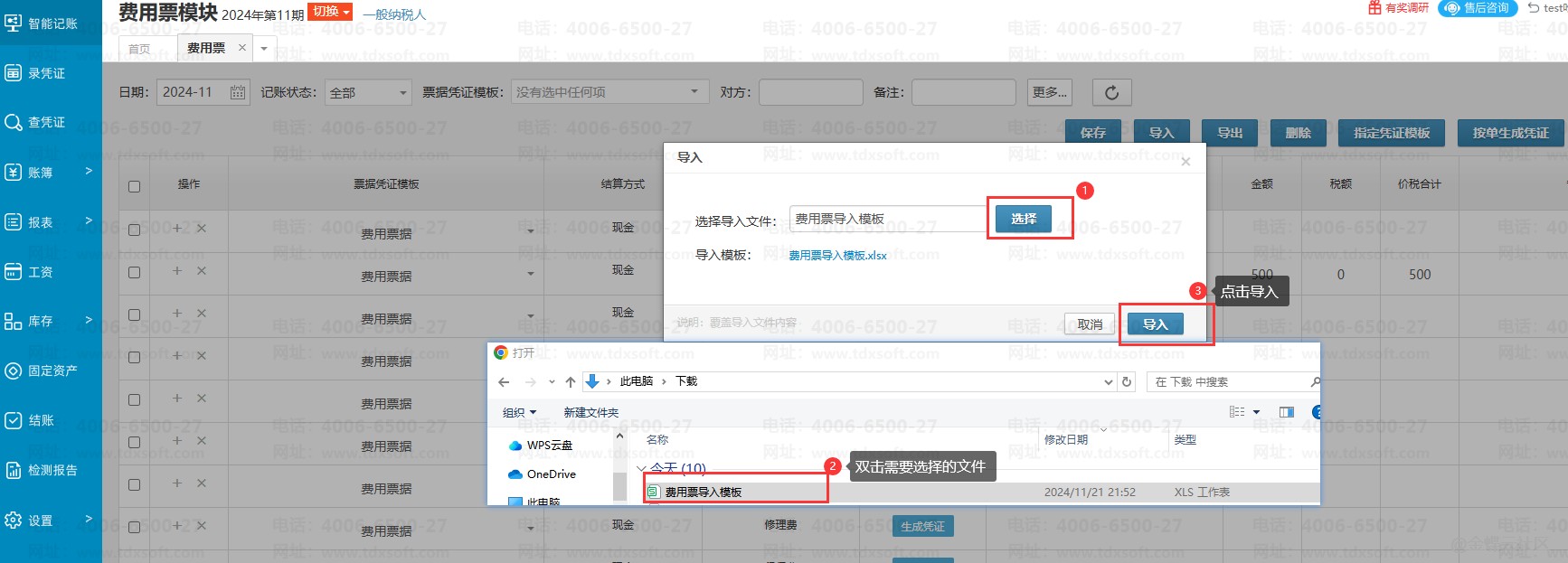Open the date calendar picker icon

point(238,92)
